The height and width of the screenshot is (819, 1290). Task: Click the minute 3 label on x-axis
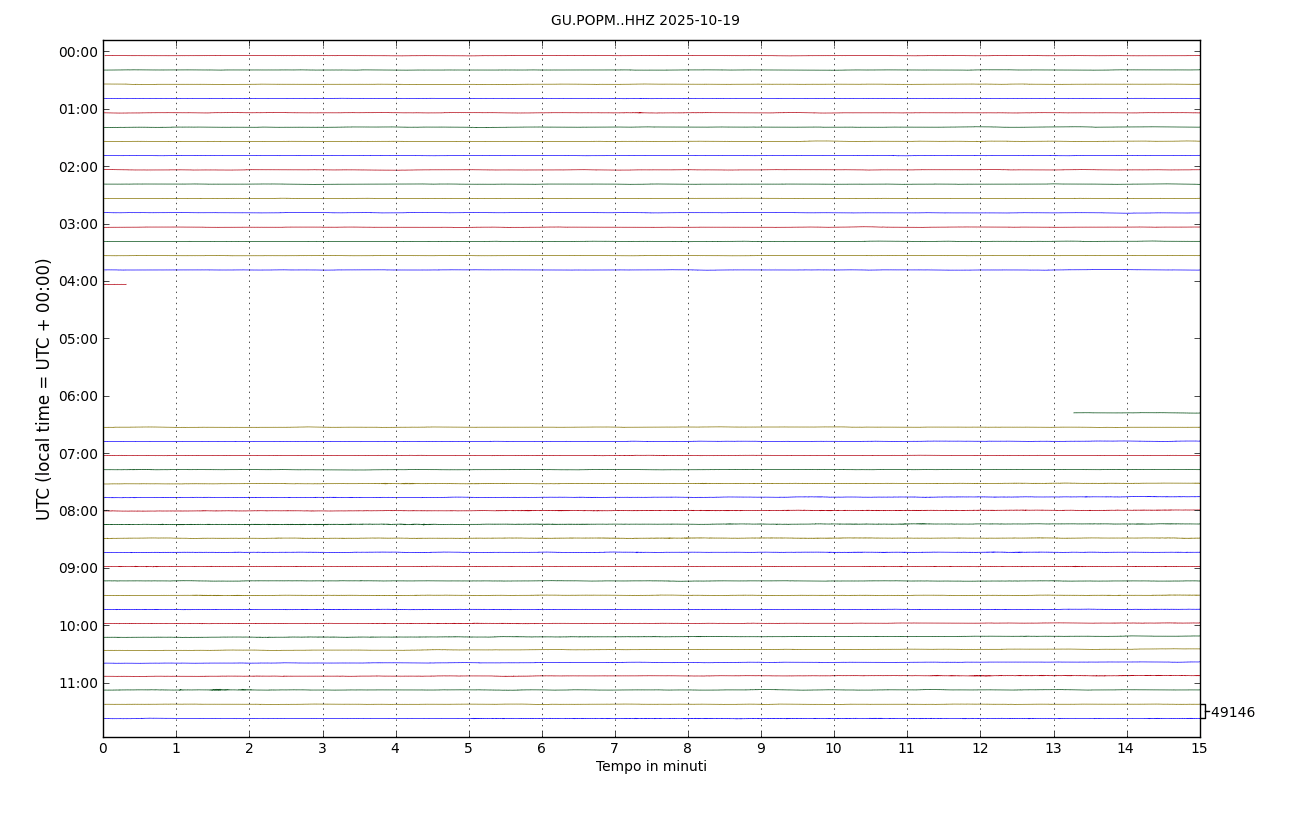tap(322, 749)
